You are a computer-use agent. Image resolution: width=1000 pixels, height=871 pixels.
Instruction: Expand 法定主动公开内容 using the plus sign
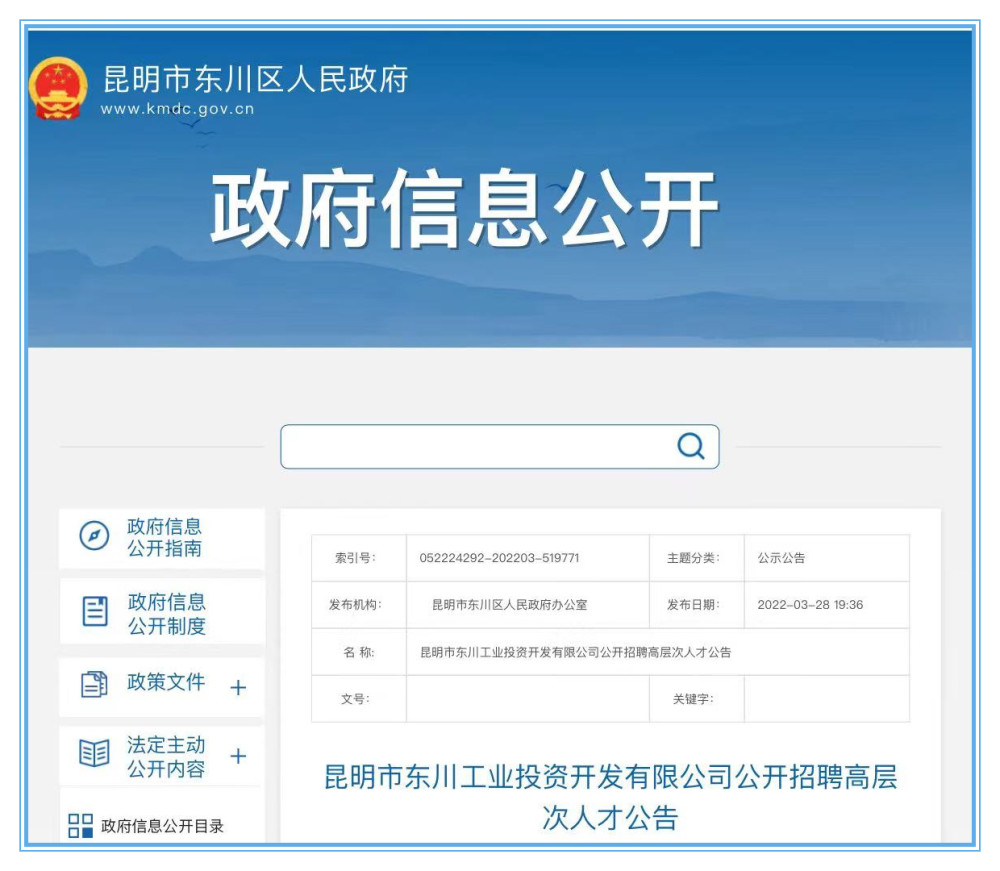pyautogui.click(x=238, y=756)
